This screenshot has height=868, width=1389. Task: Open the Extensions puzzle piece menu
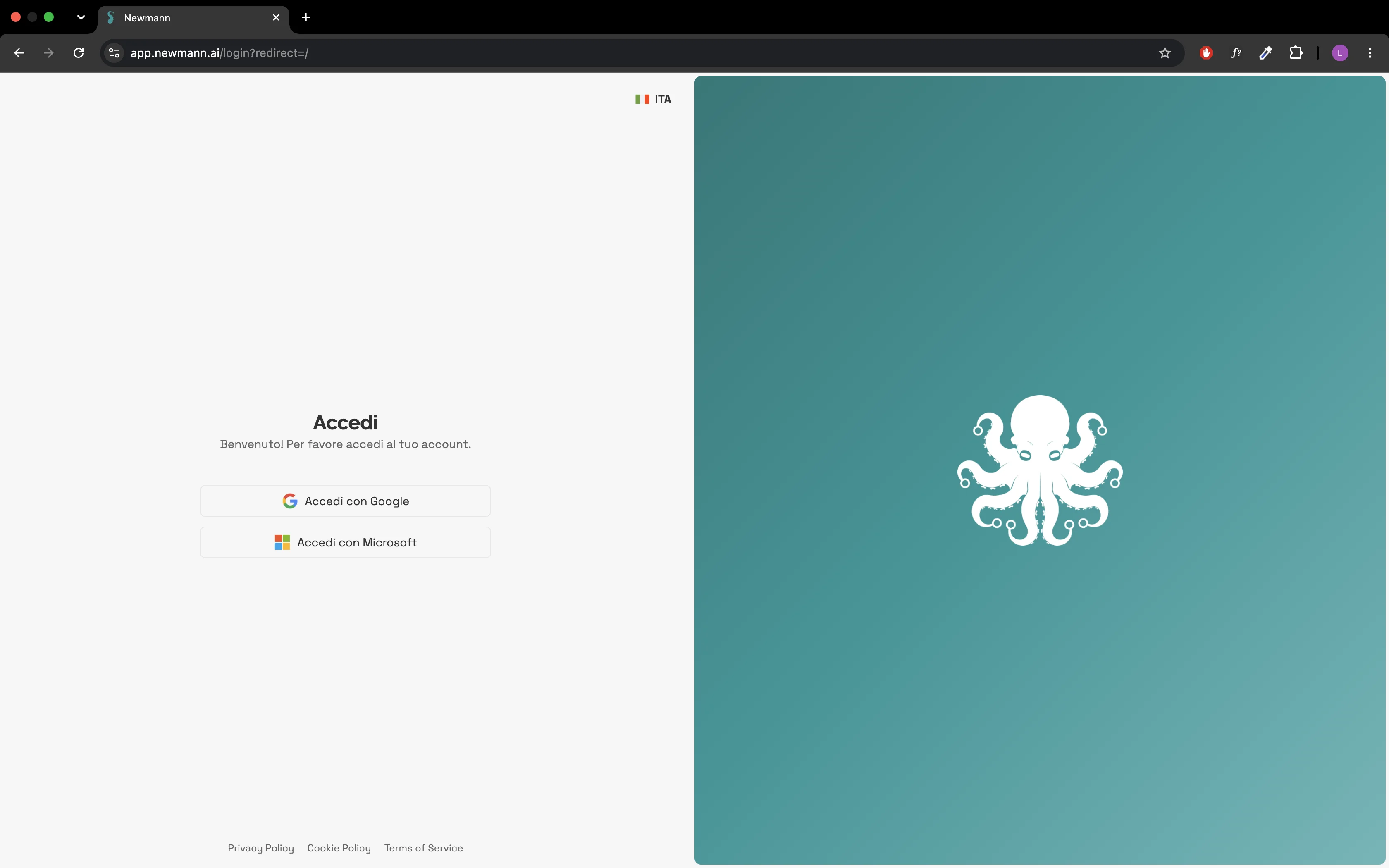[x=1296, y=53]
